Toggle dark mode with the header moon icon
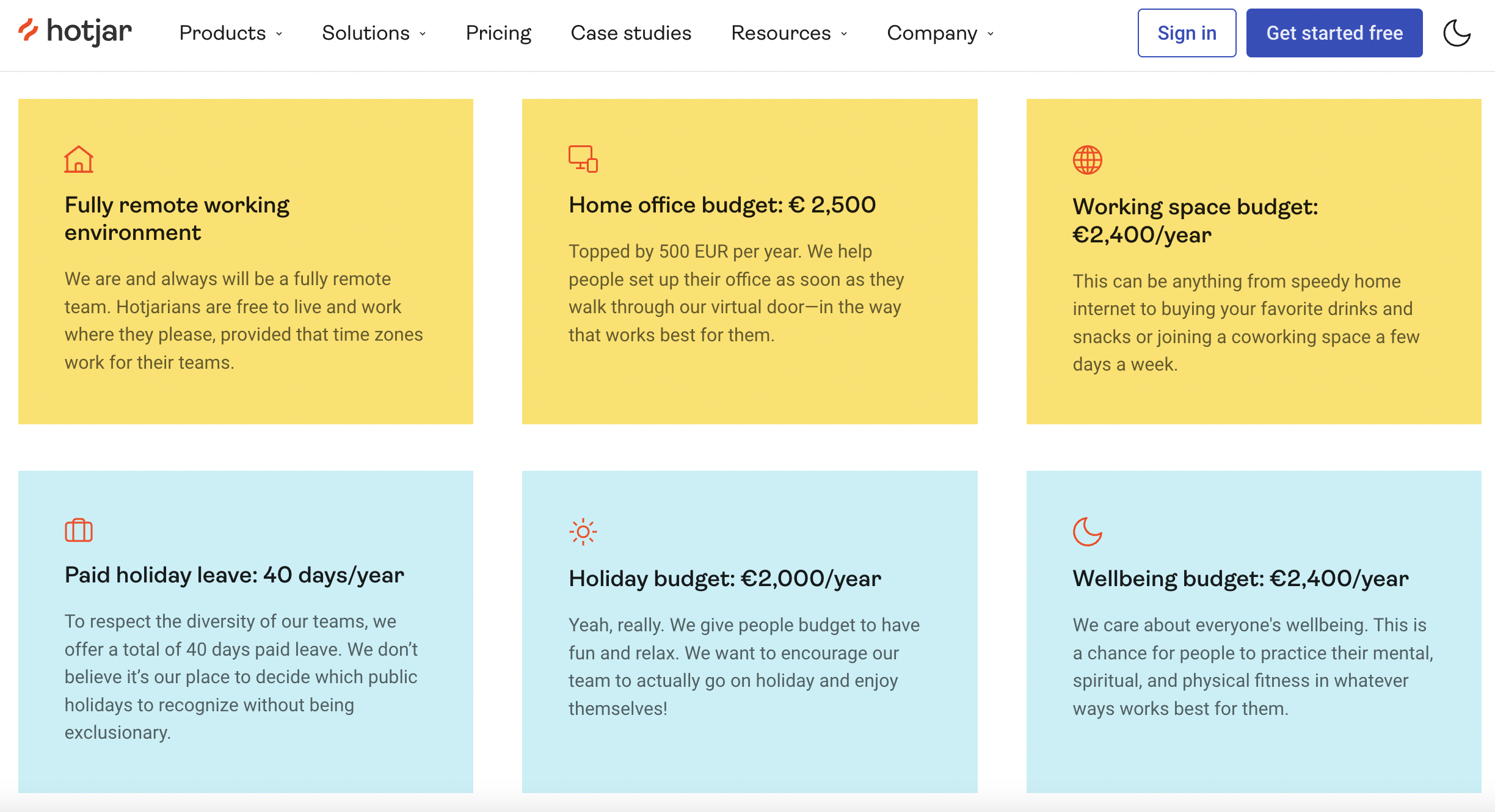 pos(1457,33)
